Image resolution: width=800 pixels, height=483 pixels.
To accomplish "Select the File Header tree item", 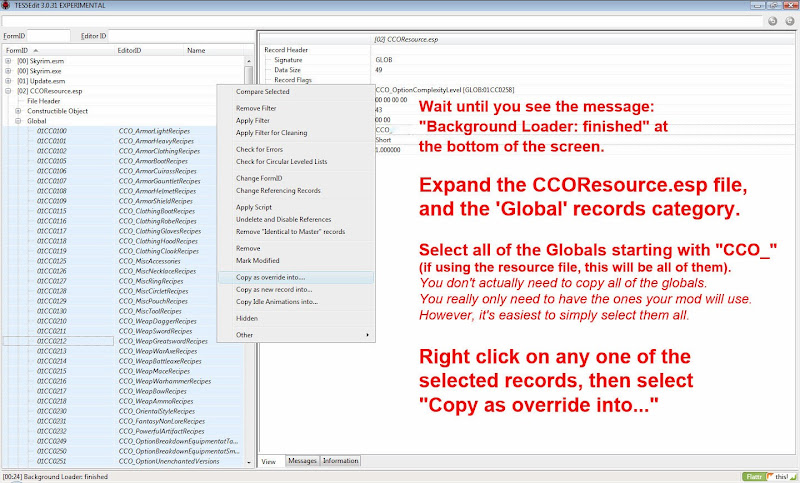I will [x=44, y=101].
